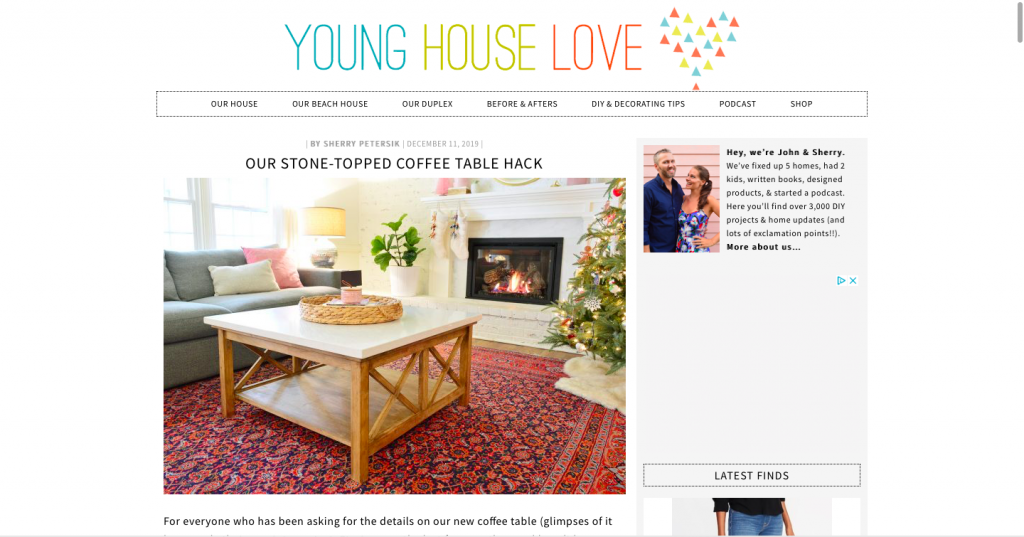Open the Our Beach House menu

[330, 104]
